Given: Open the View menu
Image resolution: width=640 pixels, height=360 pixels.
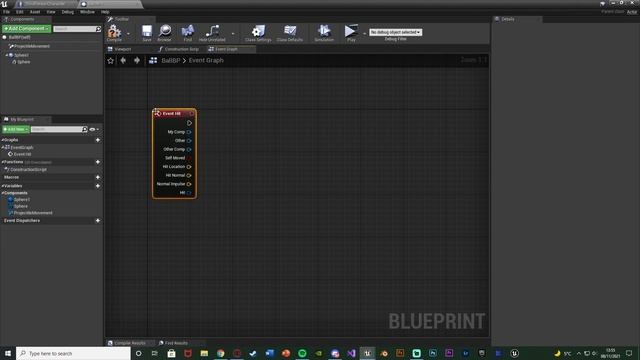Looking at the screenshot, I should pyautogui.click(x=51, y=12).
